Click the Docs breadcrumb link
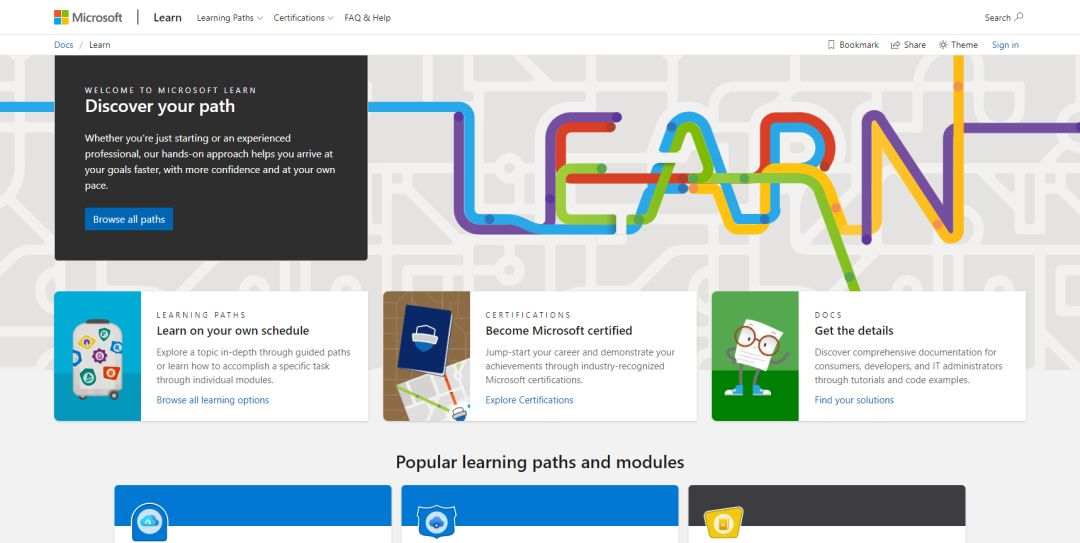1080x543 pixels. tap(64, 45)
